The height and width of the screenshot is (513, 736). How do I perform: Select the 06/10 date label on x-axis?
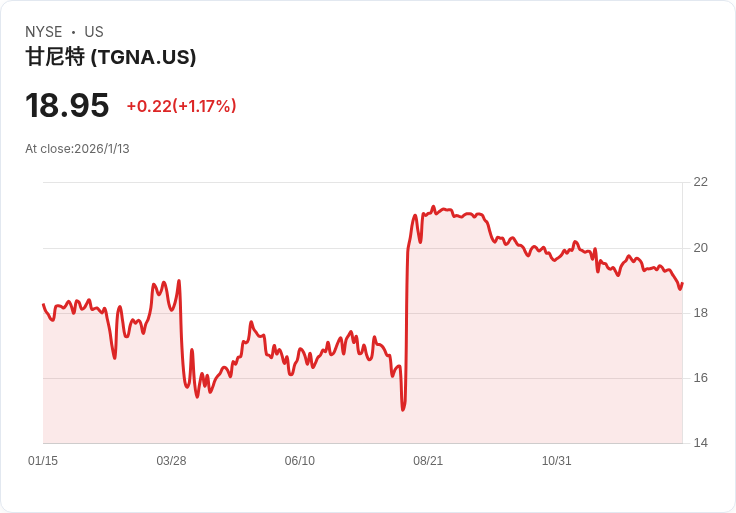(x=299, y=461)
